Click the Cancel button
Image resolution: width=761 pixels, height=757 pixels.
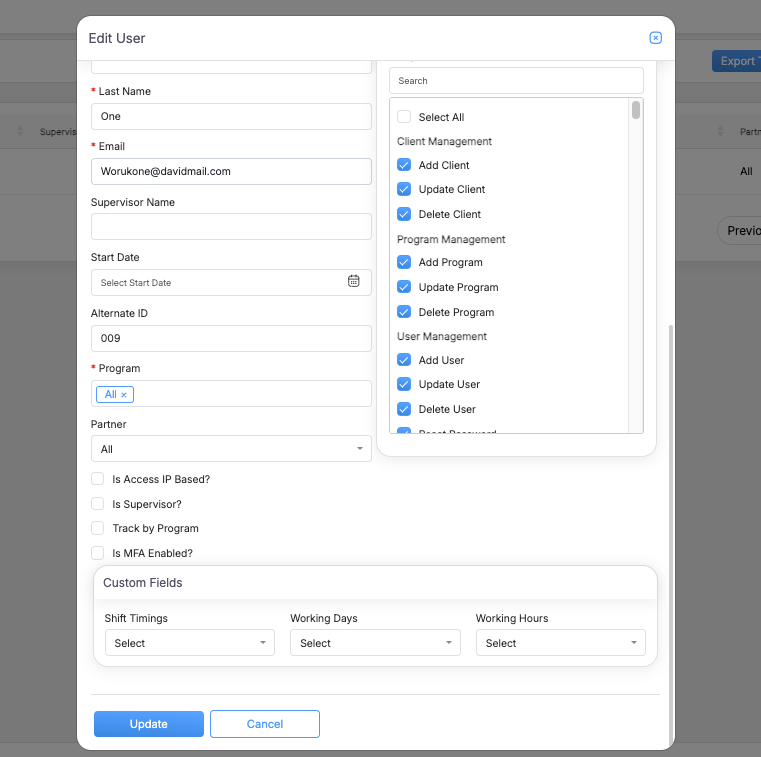[265, 724]
